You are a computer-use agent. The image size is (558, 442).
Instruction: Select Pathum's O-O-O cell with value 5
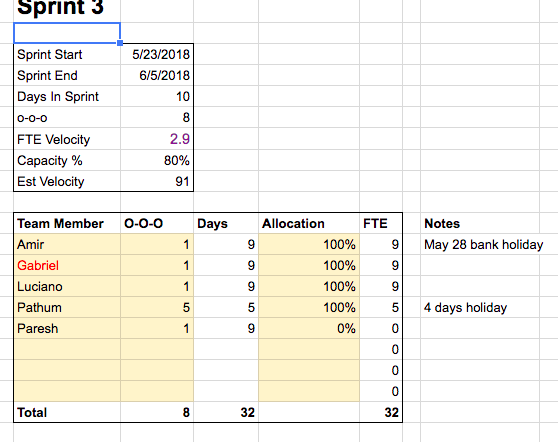pyautogui.click(x=157, y=307)
